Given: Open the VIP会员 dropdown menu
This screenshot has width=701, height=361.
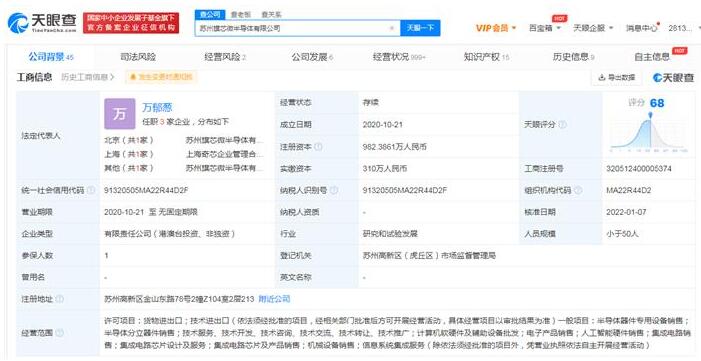Looking at the screenshot, I should point(496,28).
